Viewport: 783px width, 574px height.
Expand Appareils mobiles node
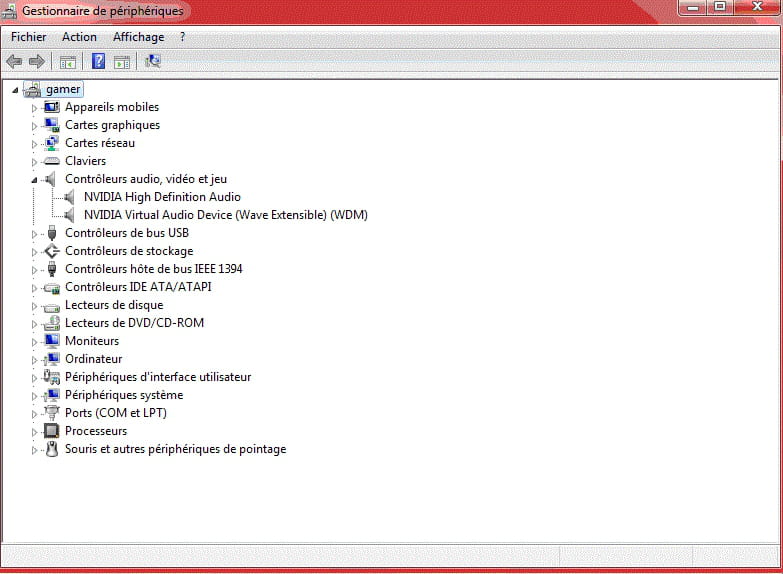point(34,108)
